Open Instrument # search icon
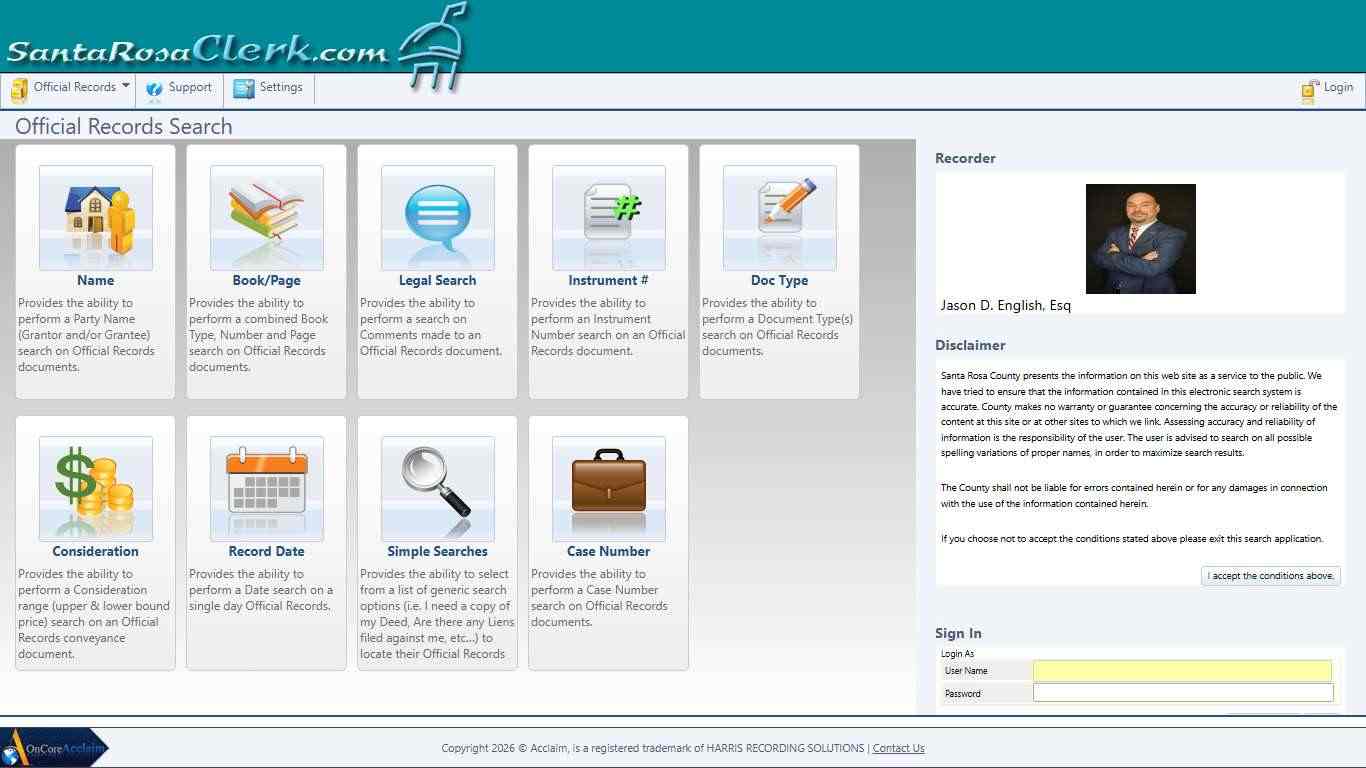The height and width of the screenshot is (768, 1366). click(x=608, y=215)
